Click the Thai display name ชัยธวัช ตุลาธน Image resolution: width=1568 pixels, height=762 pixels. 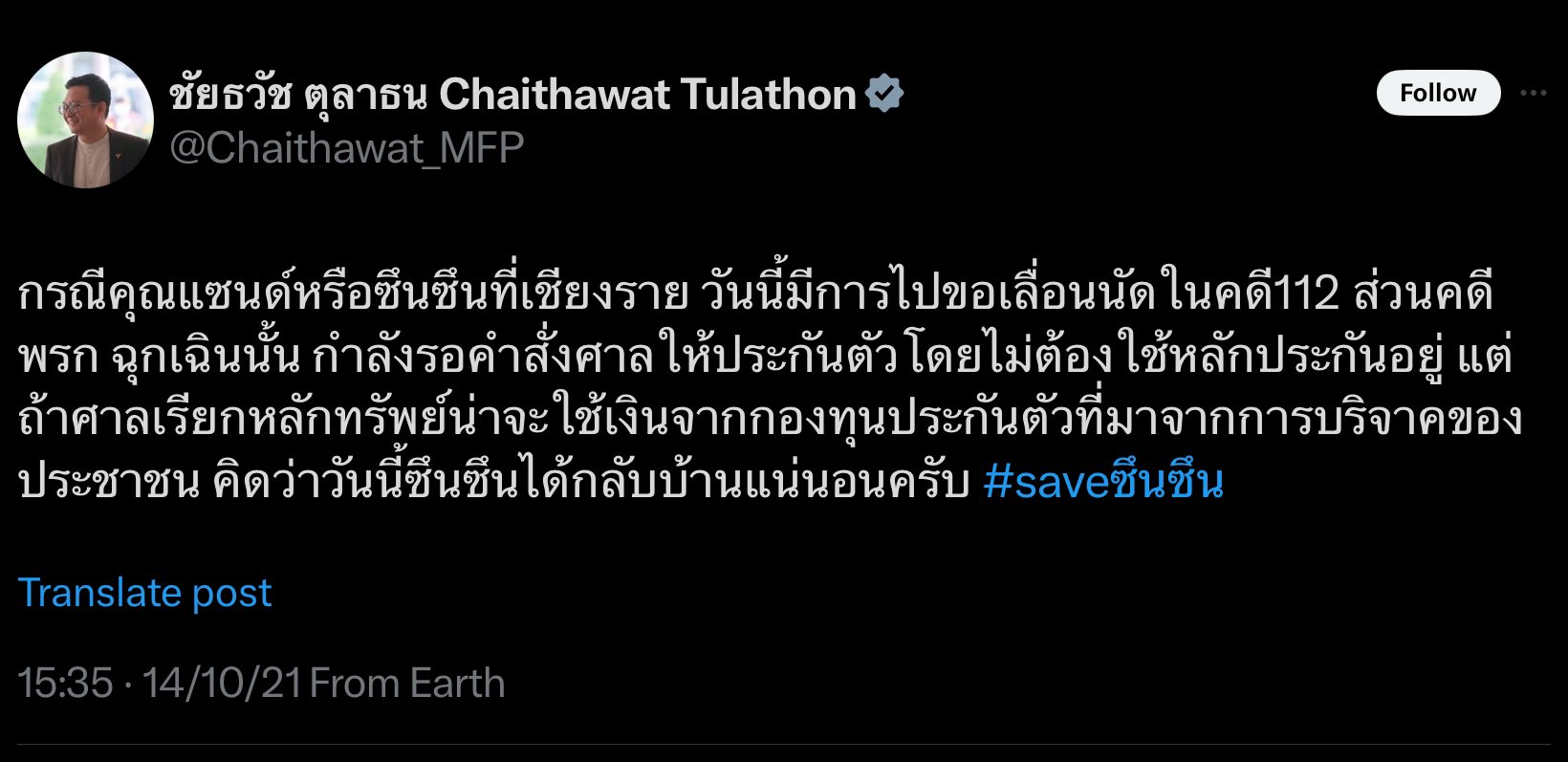coord(299,94)
